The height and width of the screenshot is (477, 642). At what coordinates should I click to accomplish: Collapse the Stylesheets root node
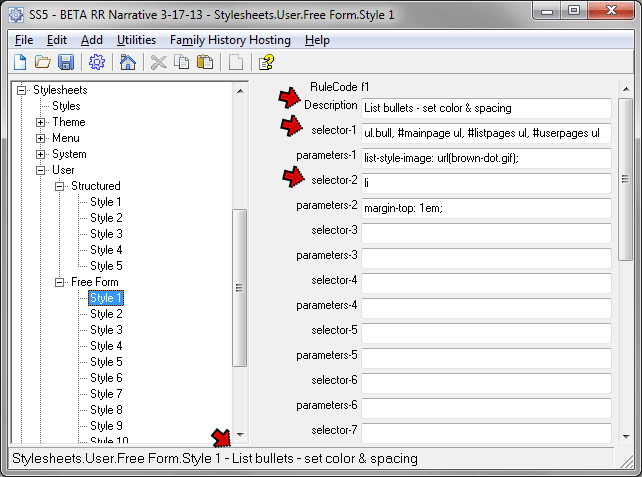click(22, 90)
